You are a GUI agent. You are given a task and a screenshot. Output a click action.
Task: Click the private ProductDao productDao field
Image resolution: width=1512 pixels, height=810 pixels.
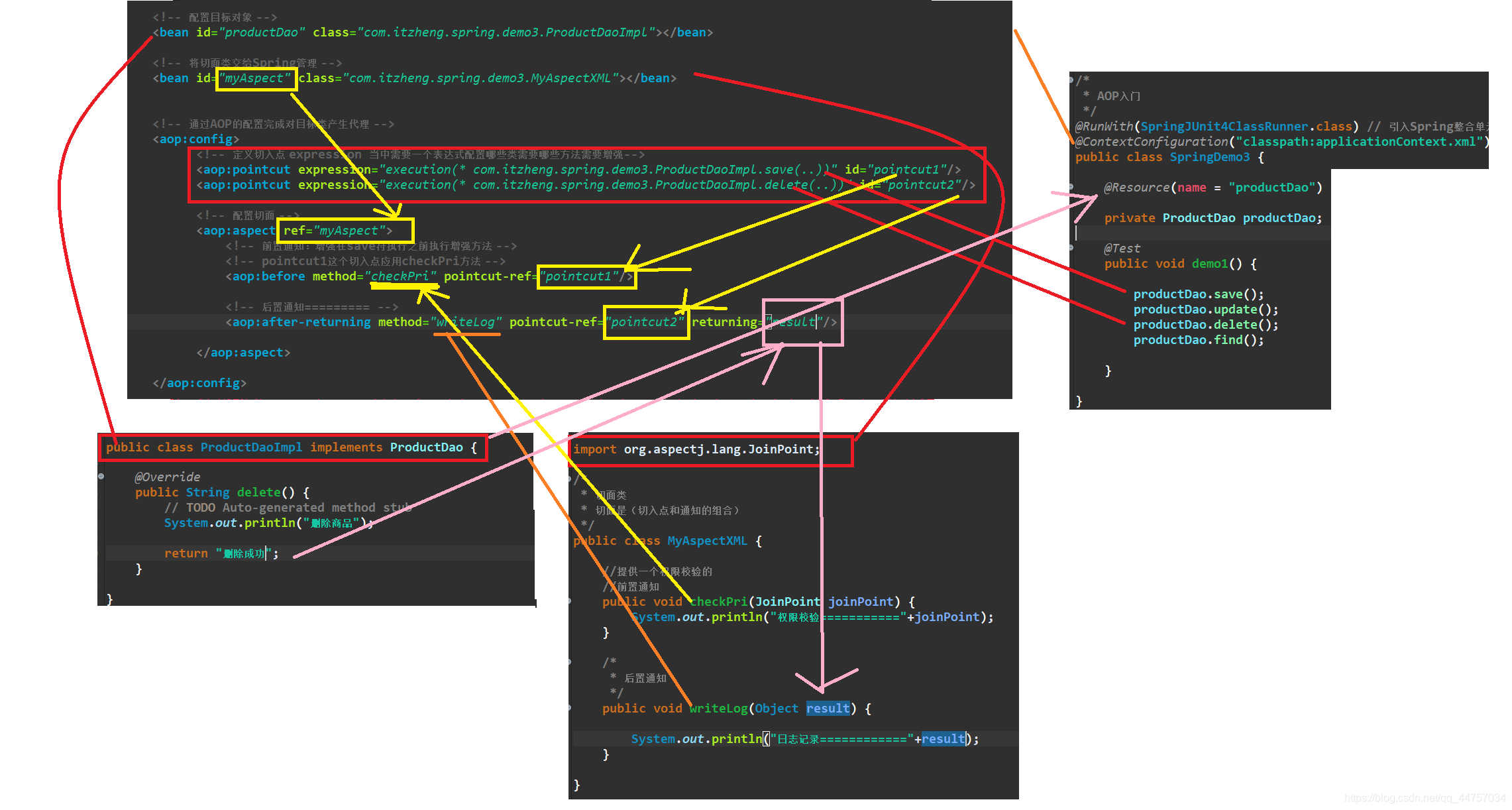coord(1213,218)
